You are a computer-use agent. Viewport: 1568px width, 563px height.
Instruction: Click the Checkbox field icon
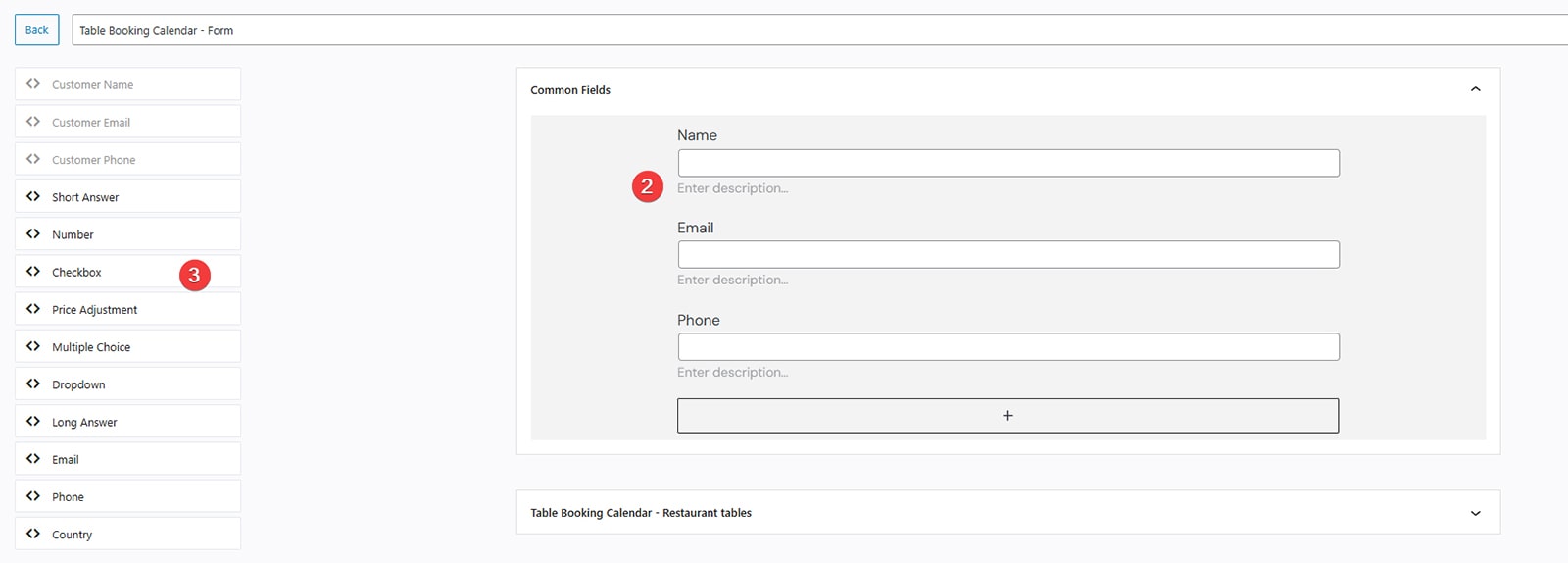pos(33,272)
